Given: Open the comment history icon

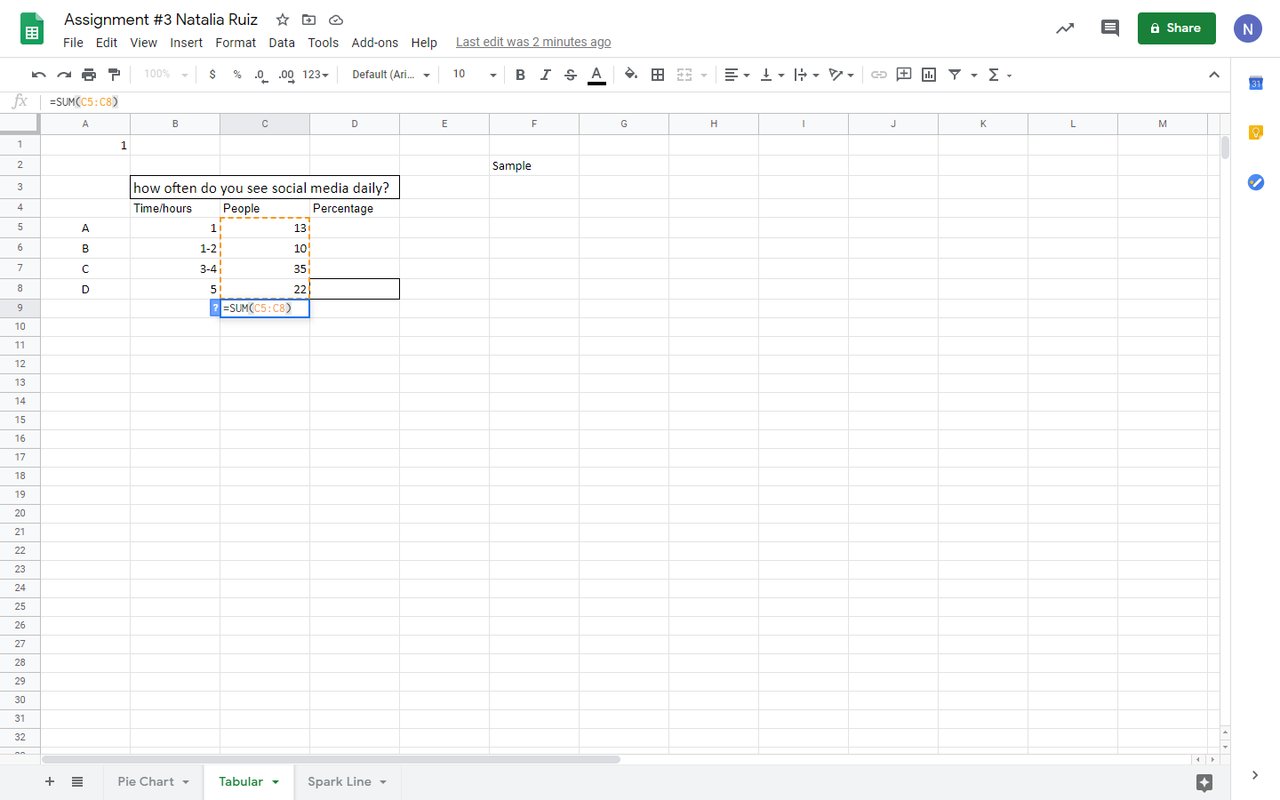Looking at the screenshot, I should click(1110, 28).
